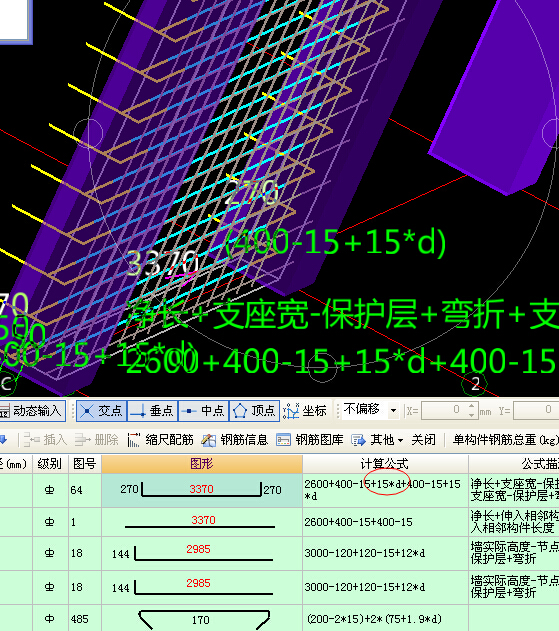
Task: Toggle the 动态输入 dynamic input button
Action: click(32, 411)
